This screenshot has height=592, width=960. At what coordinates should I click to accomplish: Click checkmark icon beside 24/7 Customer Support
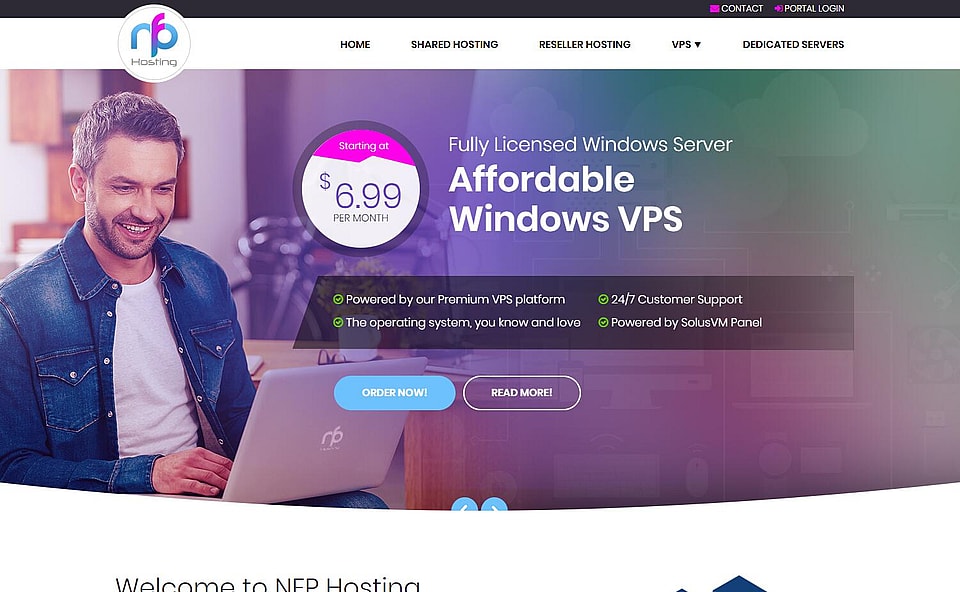(603, 299)
